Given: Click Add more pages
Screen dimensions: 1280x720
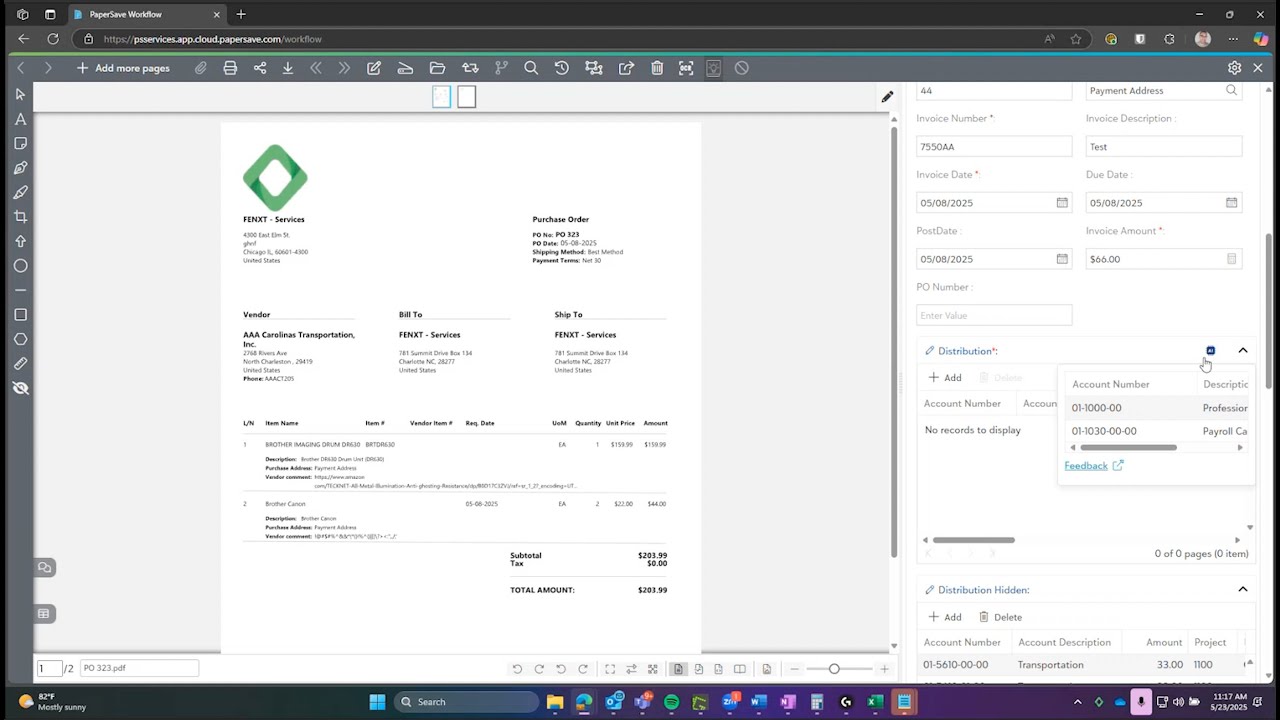Looking at the screenshot, I should 123,68.
